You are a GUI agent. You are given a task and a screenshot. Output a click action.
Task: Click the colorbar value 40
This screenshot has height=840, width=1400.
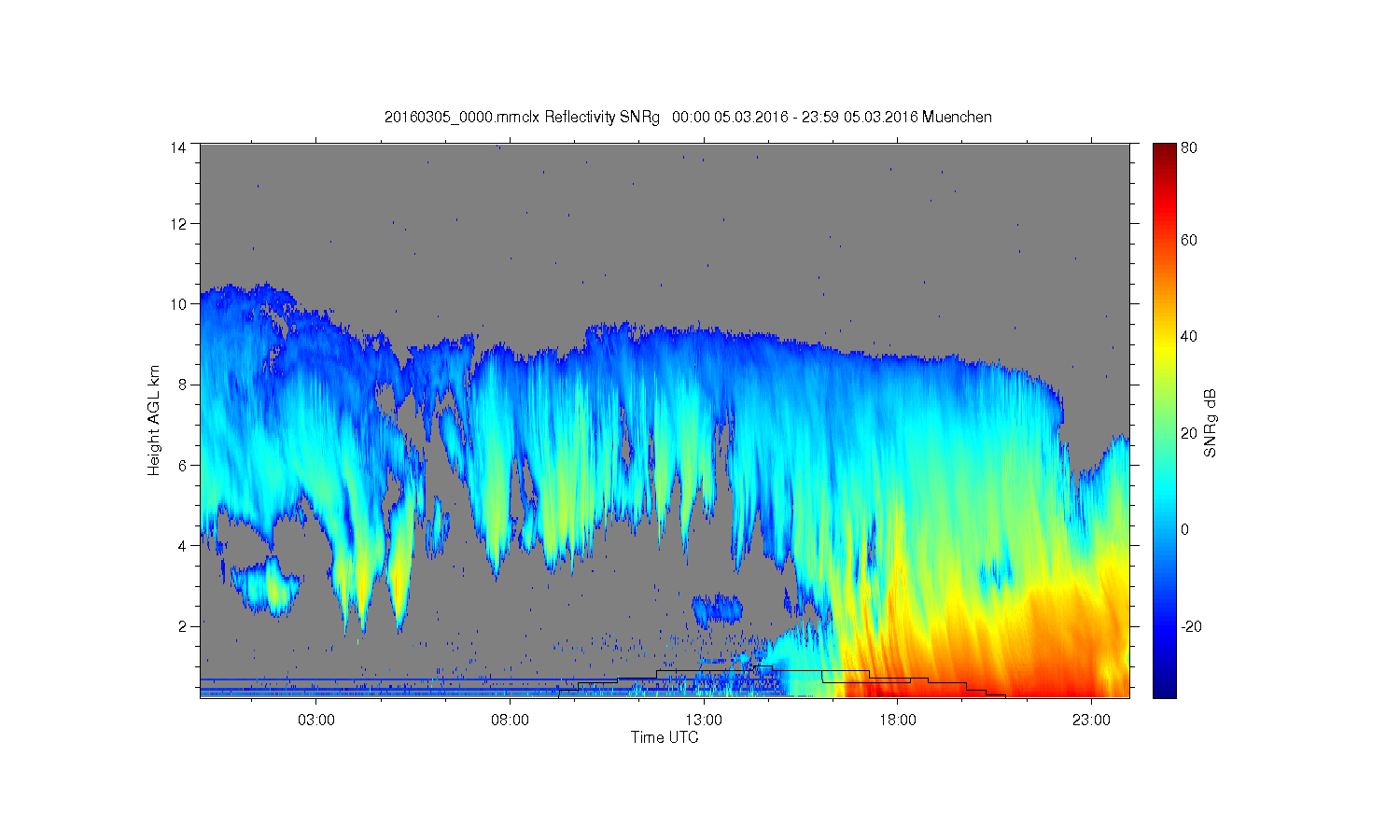(1189, 336)
